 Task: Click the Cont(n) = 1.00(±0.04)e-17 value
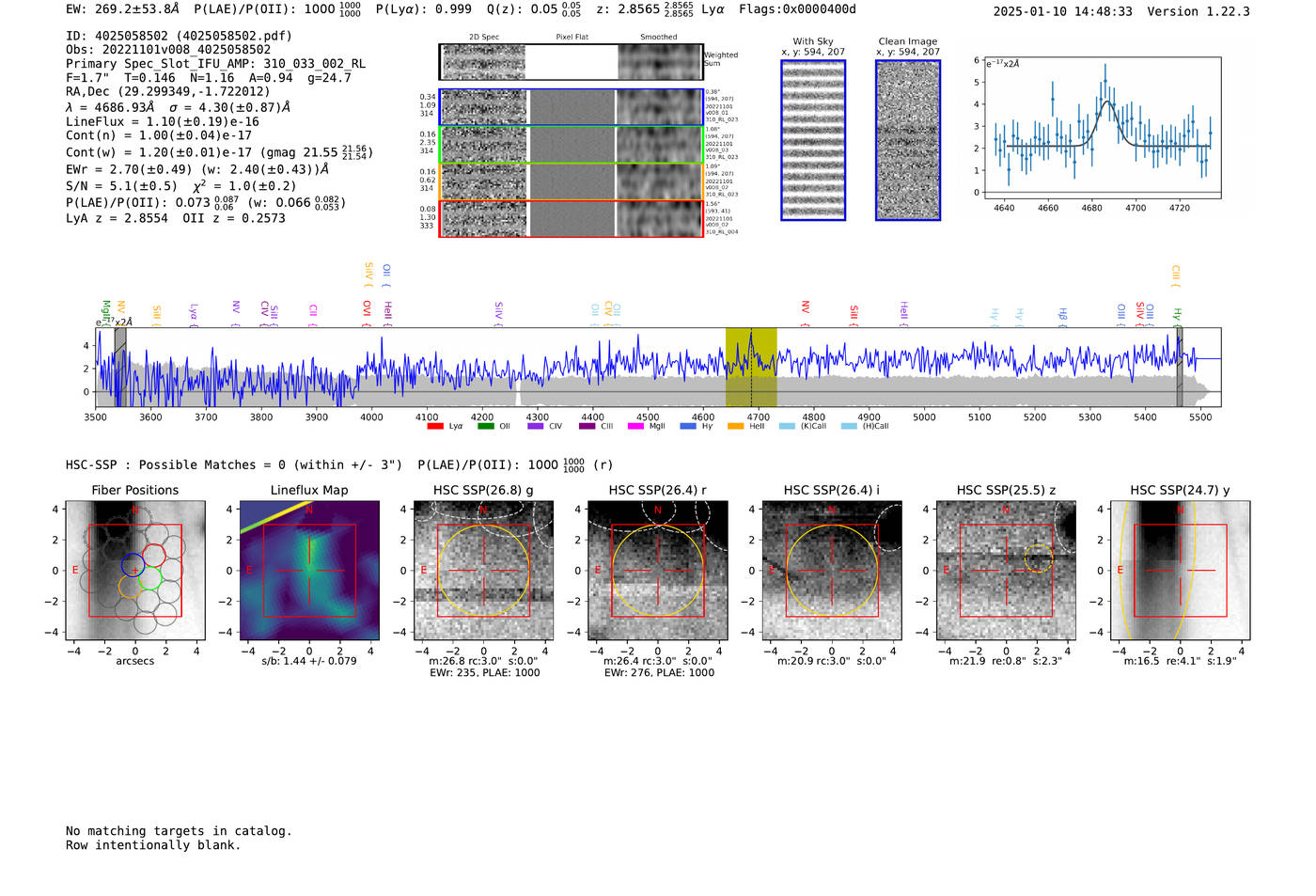(159, 135)
